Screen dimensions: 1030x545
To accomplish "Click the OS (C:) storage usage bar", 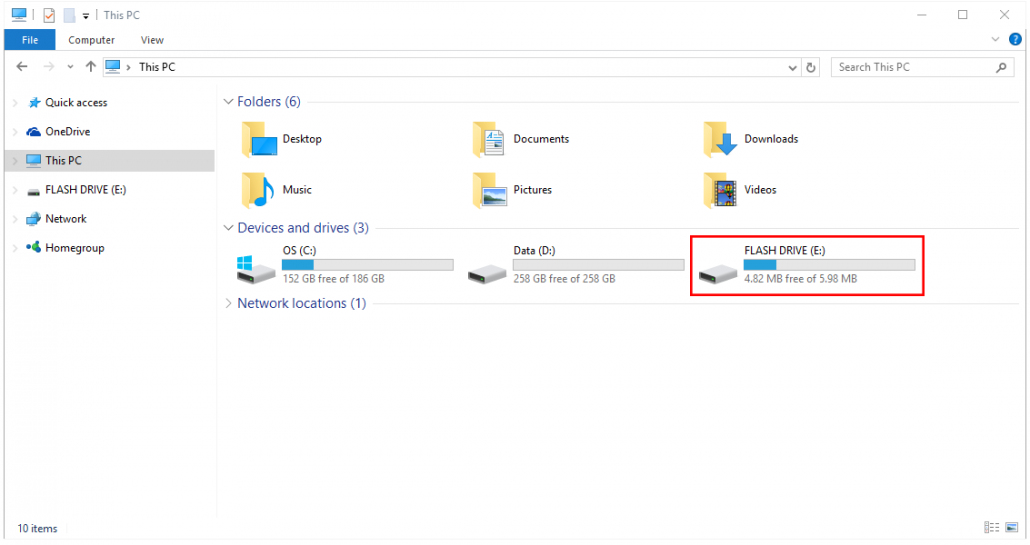I will tap(367, 265).
